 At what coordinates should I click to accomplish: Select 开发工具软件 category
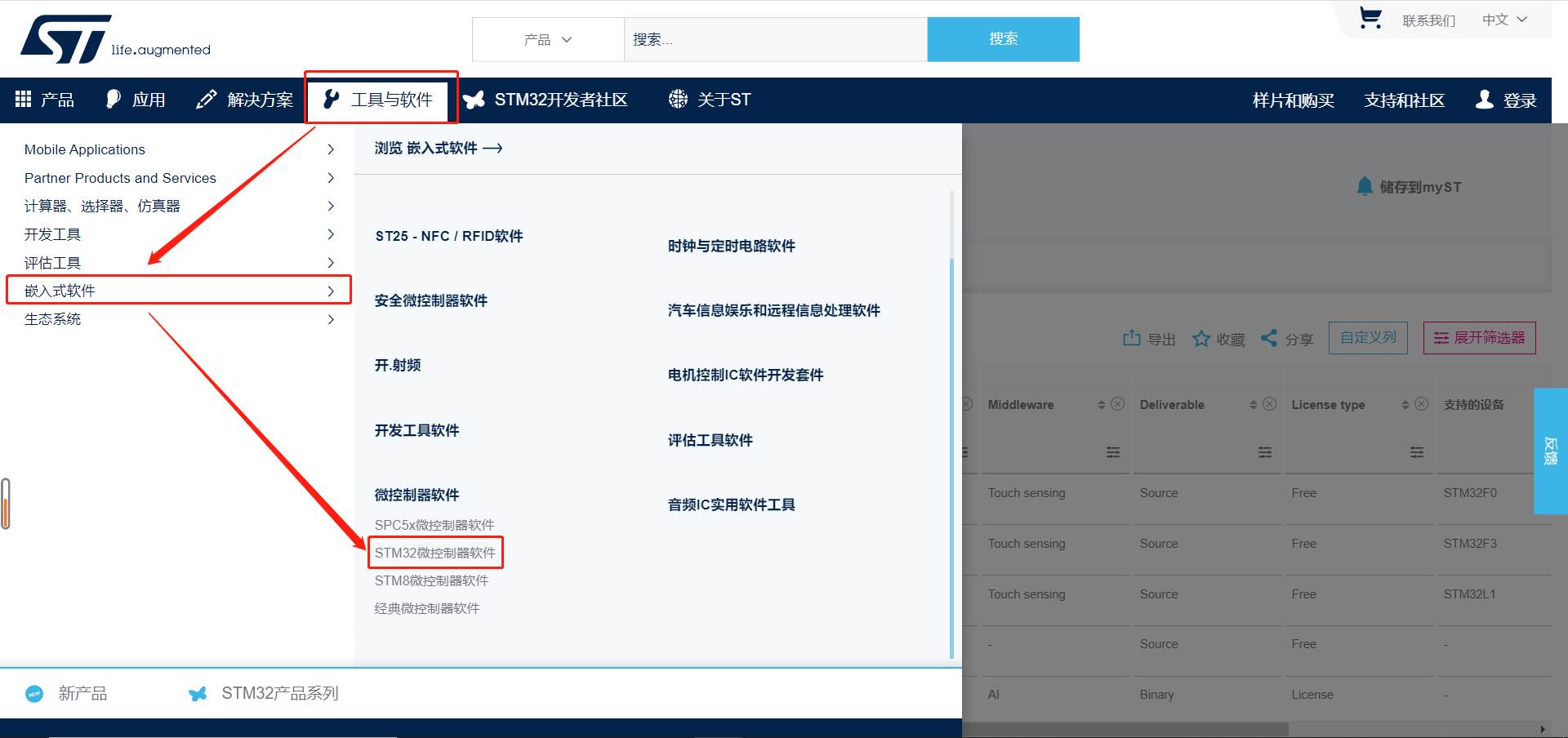pos(416,430)
